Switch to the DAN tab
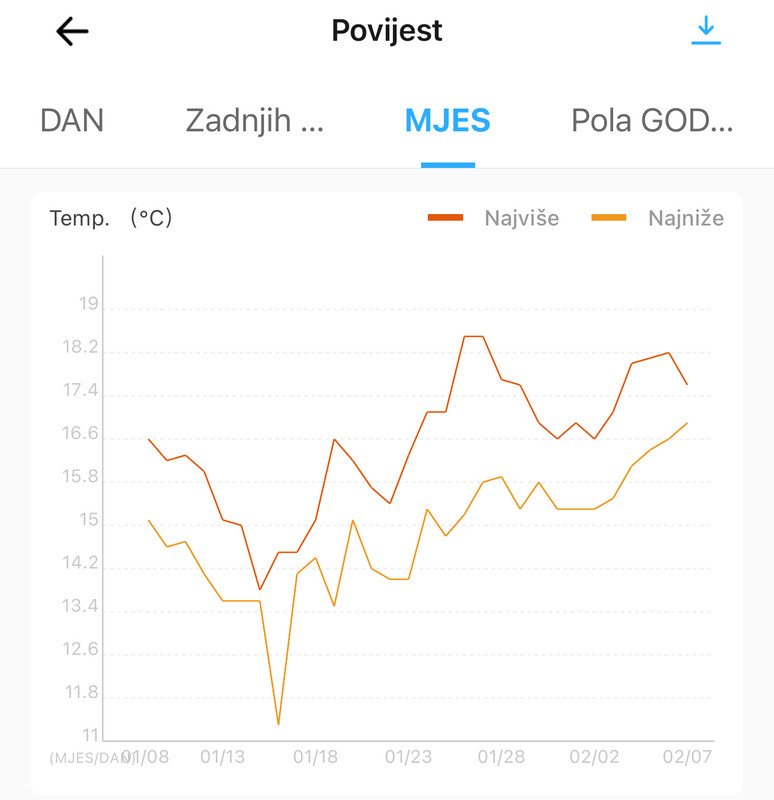This screenshot has height=800, width=774. (x=72, y=121)
